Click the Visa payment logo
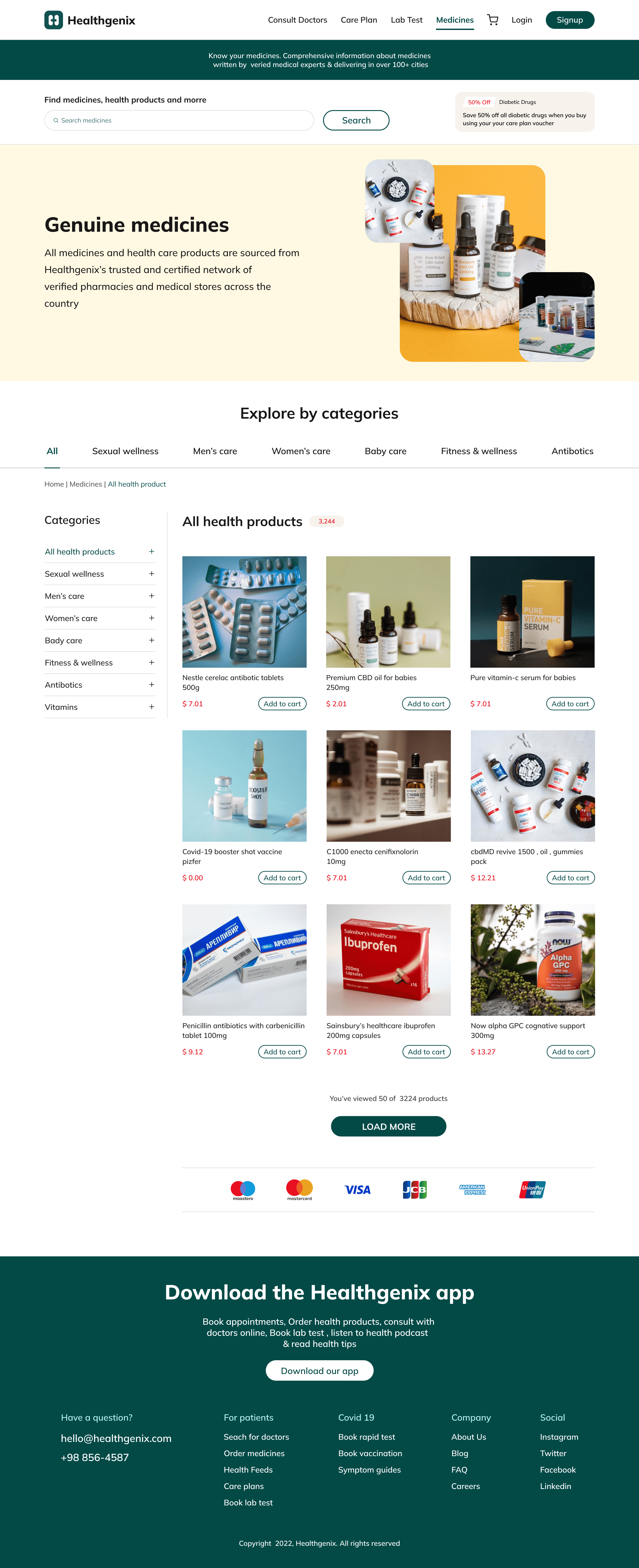The width and height of the screenshot is (639, 1568). 357,1189
